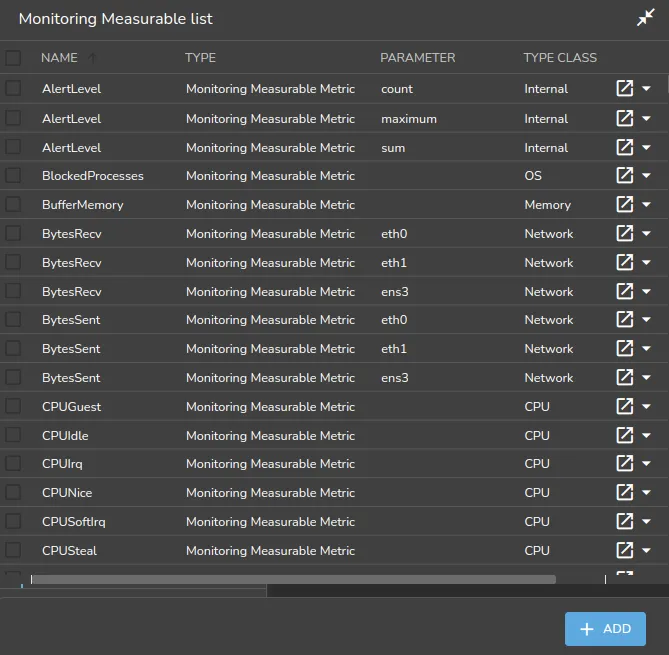The image size is (669, 655).
Task: Open CPUNice entry via open icon
Action: tap(625, 492)
